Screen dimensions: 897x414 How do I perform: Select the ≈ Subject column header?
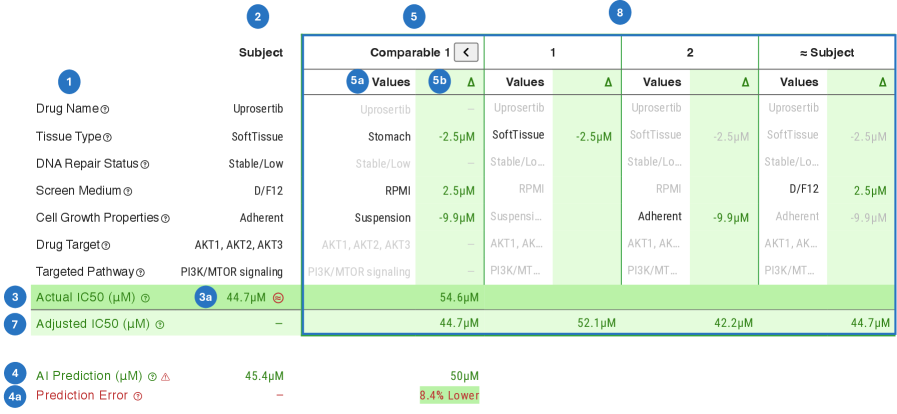[826, 52]
